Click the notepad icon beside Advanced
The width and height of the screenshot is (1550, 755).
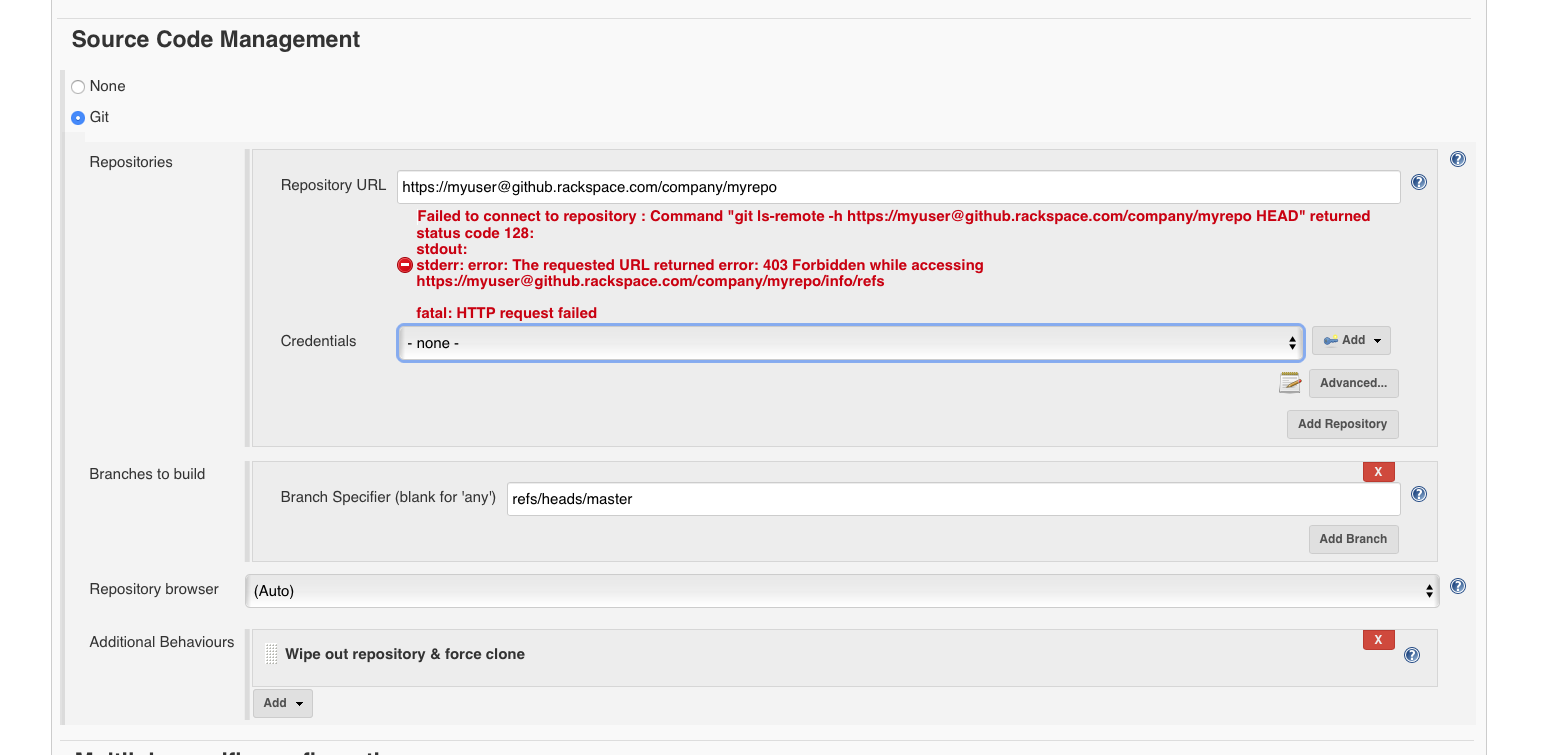1290,383
